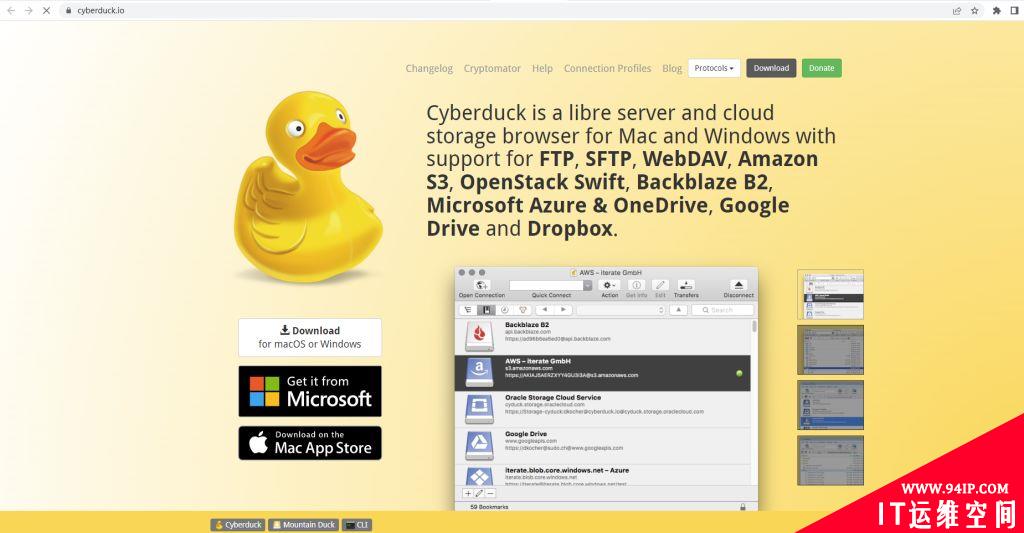
Task: Switch to the browser outline view icon
Action: 468,310
